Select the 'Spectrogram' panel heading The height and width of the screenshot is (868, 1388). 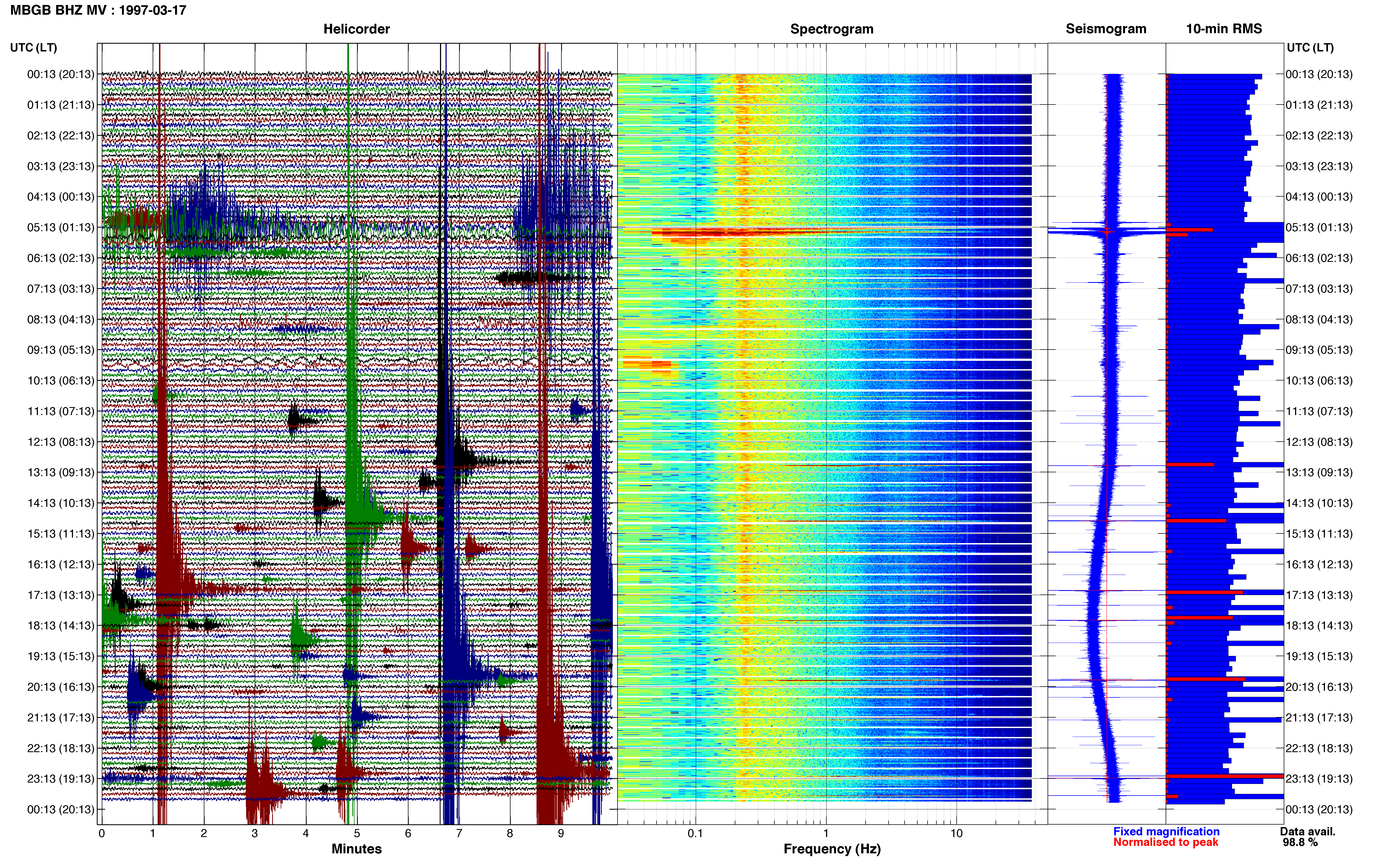832,29
